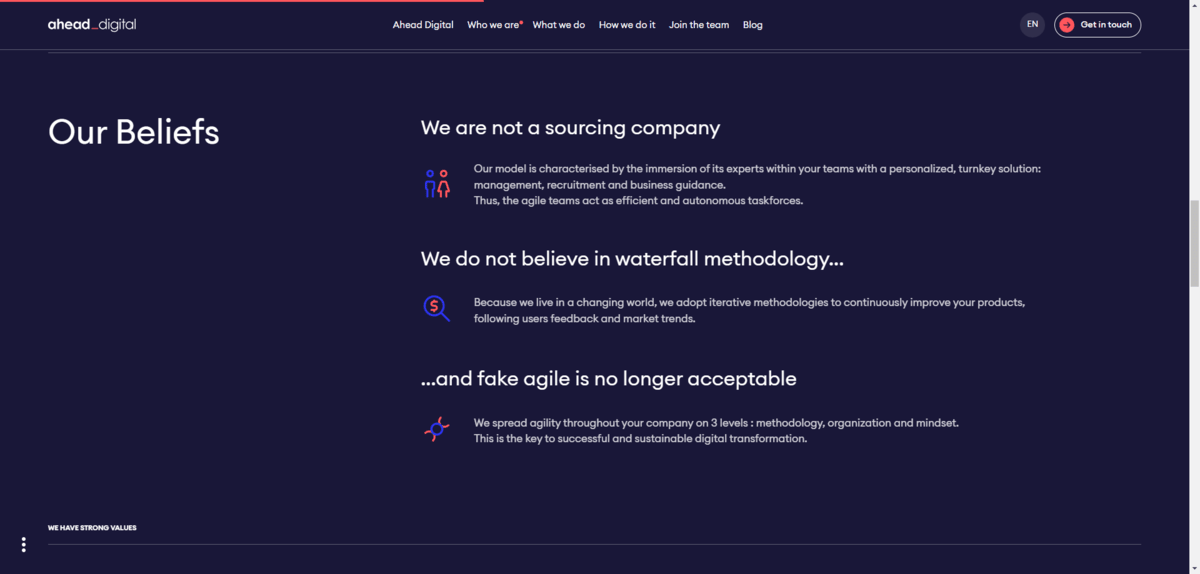
Task: Visit the Blog link
Action: 753,25
